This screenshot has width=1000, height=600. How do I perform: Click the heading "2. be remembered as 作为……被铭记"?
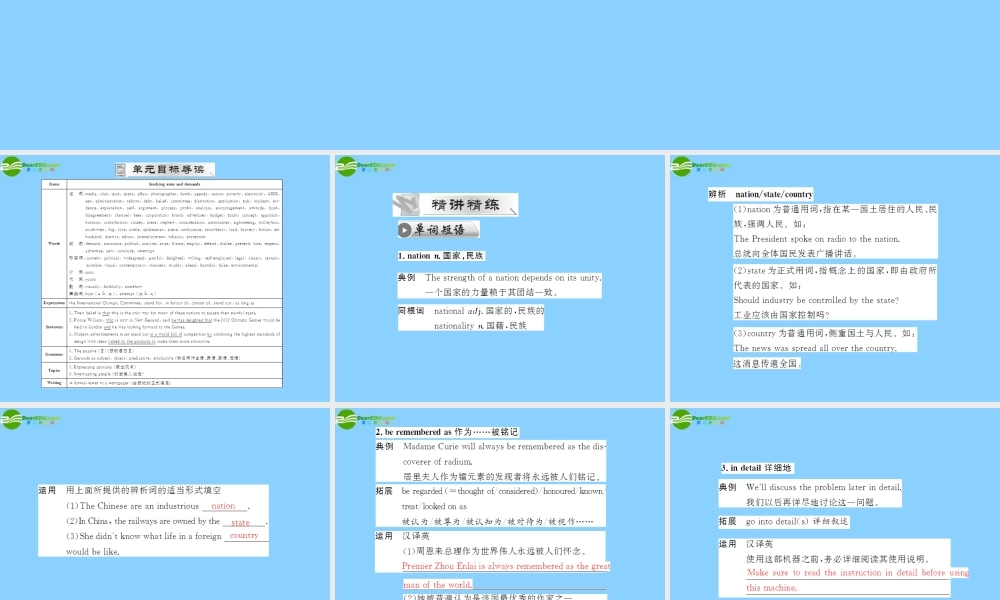(446, 432)
